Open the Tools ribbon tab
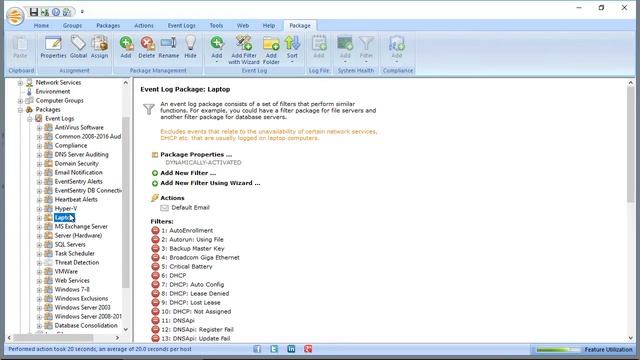This screenshot has height=360, width=640. (x=216, y=25)
